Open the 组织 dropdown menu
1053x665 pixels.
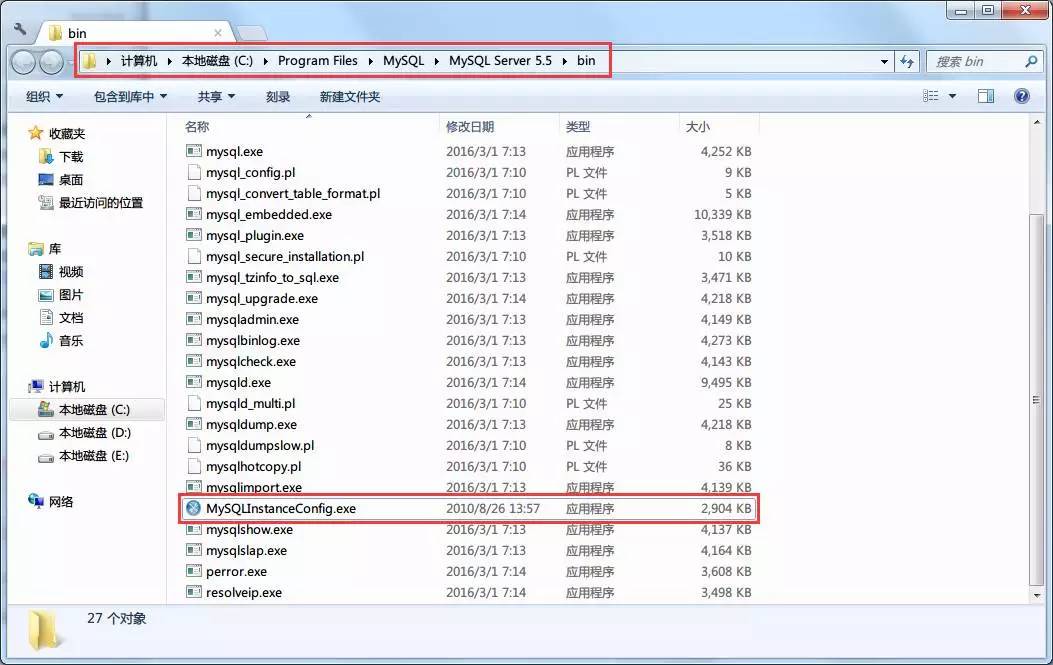pyautogui.click(x=44, y=97)
